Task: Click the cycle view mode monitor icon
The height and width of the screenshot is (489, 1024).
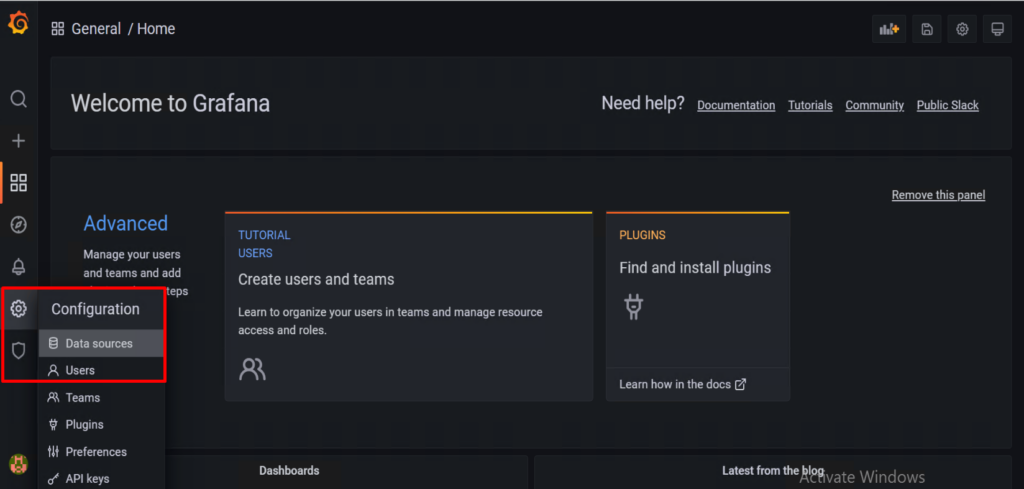Action: pyautogui.click(x=997, y=29)
